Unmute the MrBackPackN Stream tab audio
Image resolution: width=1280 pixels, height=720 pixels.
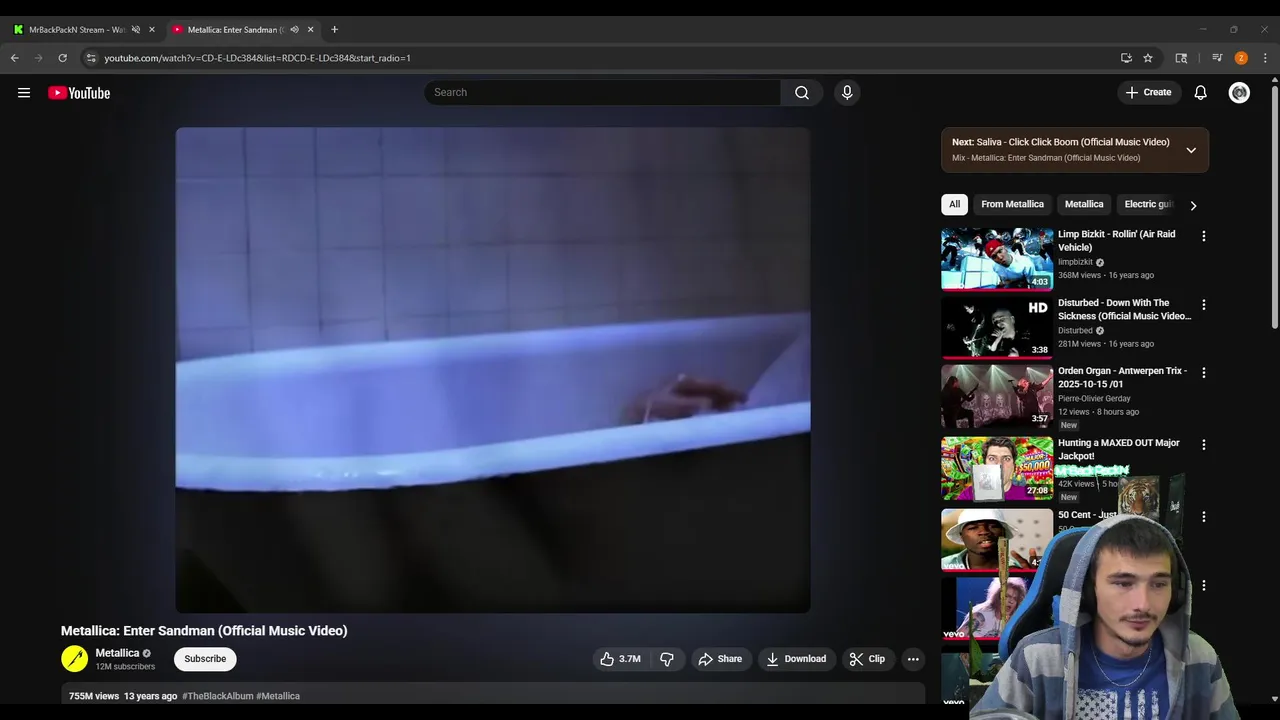pyautogui.click(x=136, y=29)
